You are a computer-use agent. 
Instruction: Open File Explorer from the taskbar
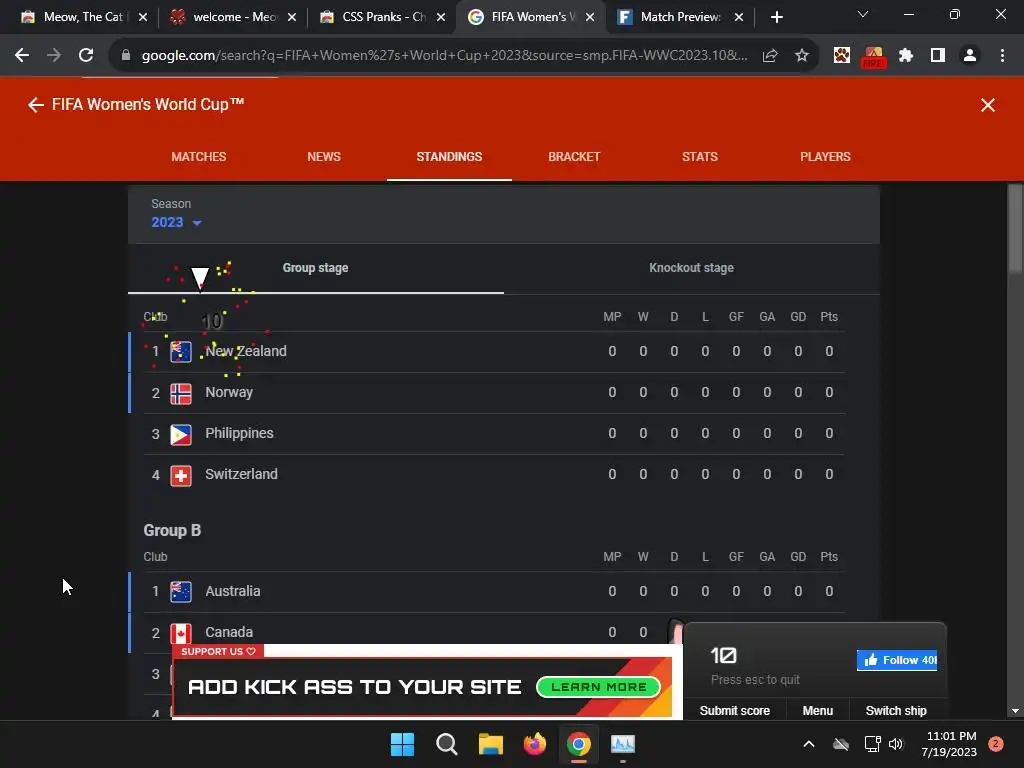(x=490, y=744)
